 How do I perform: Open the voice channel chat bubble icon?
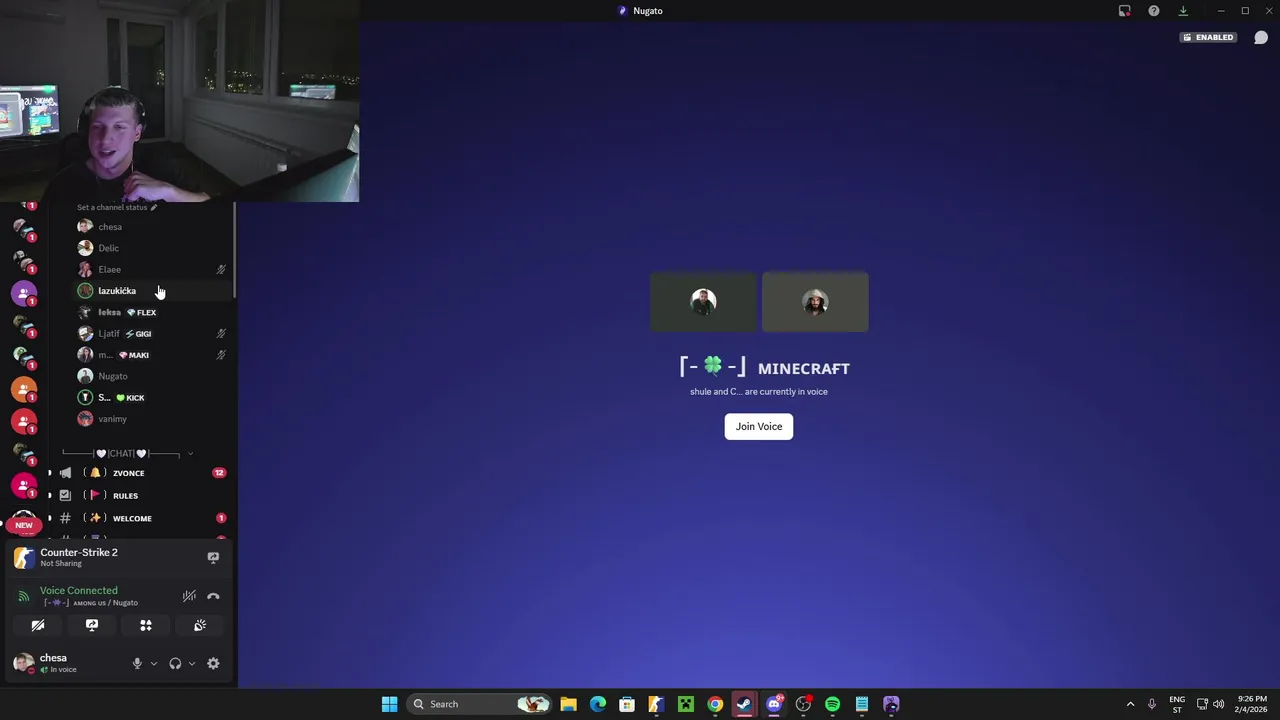pyautogui.click(x=1261, y=38)
